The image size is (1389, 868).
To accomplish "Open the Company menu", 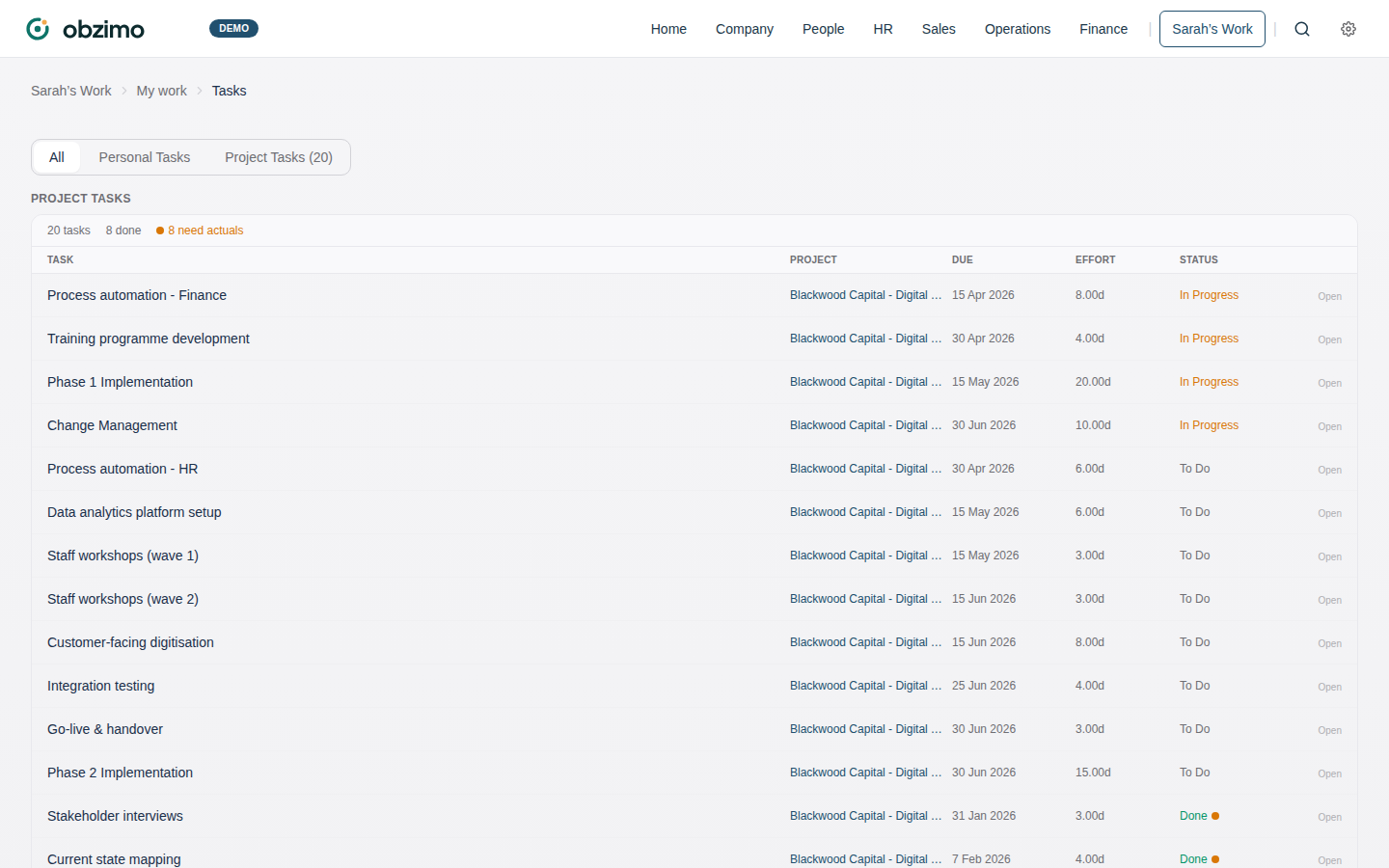I will 745,29.
